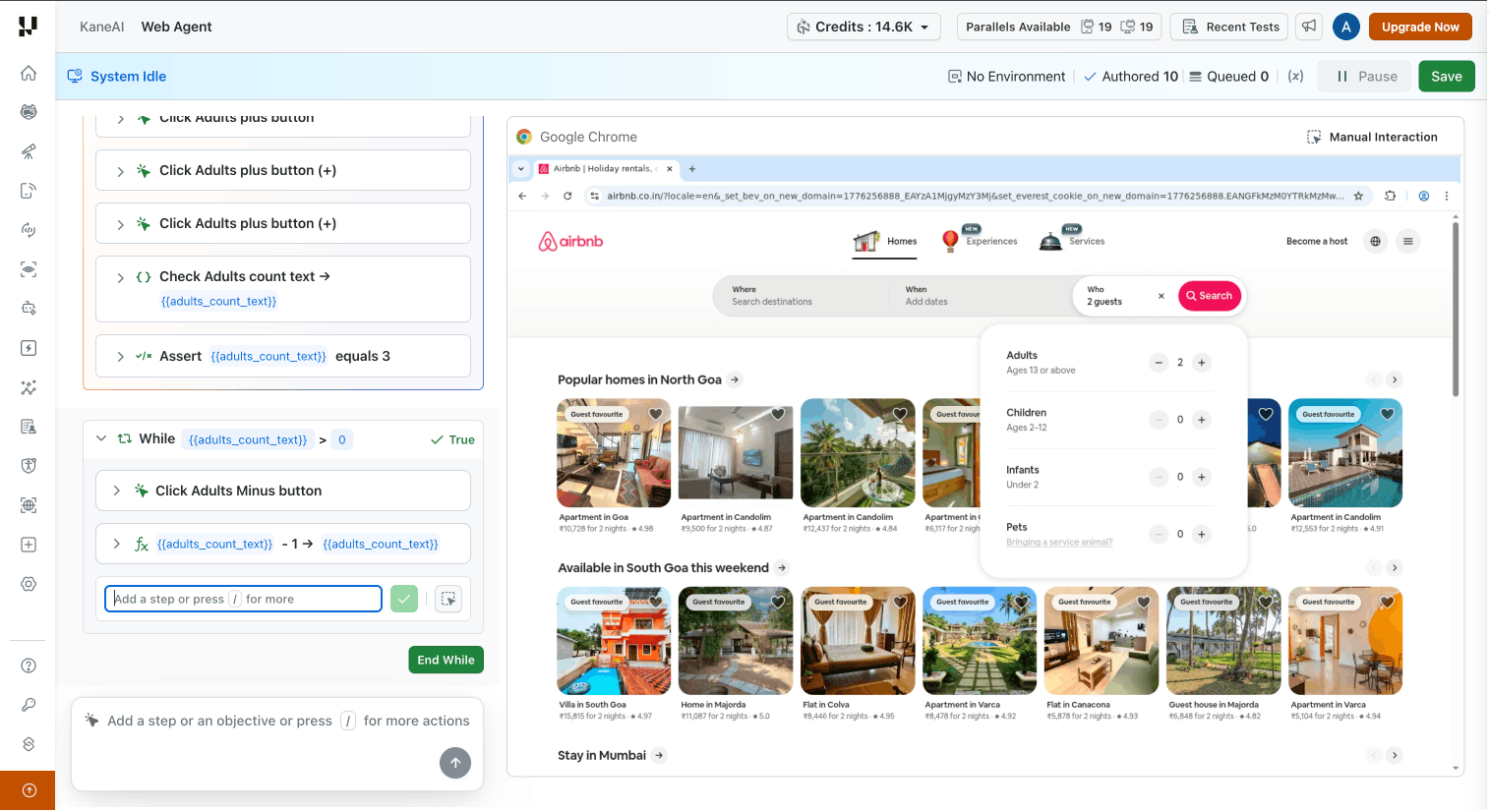Click the element picker icon beside step input

click(448, 599)
